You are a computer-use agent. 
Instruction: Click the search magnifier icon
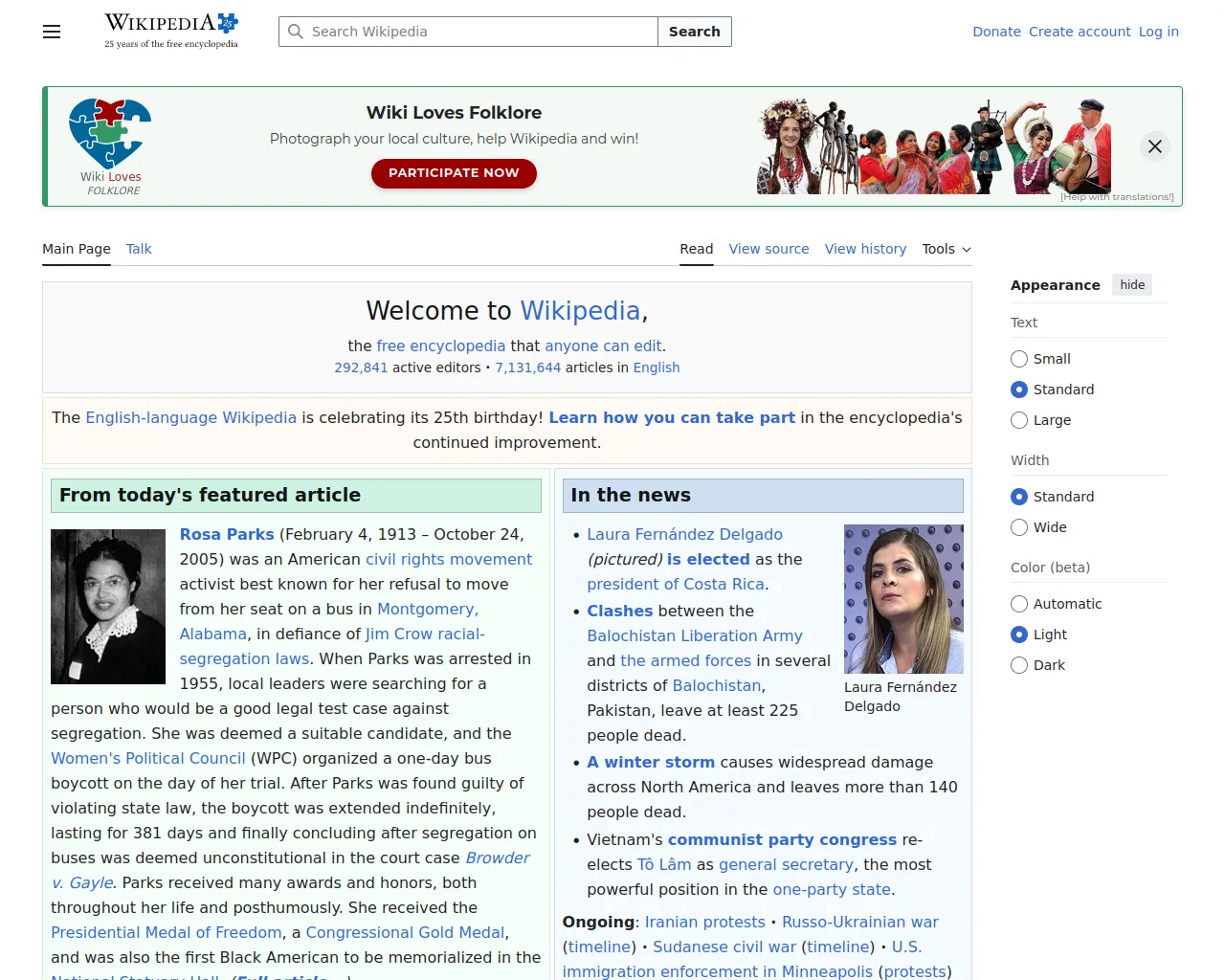tap(296, 32)
